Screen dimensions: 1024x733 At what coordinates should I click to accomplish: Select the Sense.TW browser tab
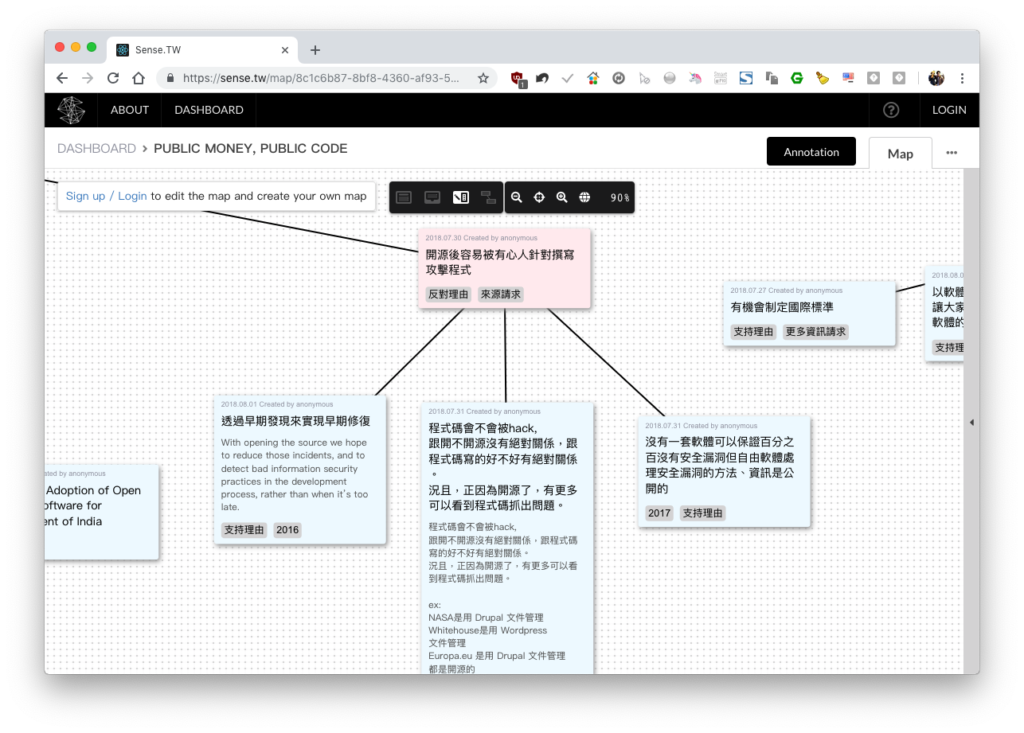click(x=202, y=50)
